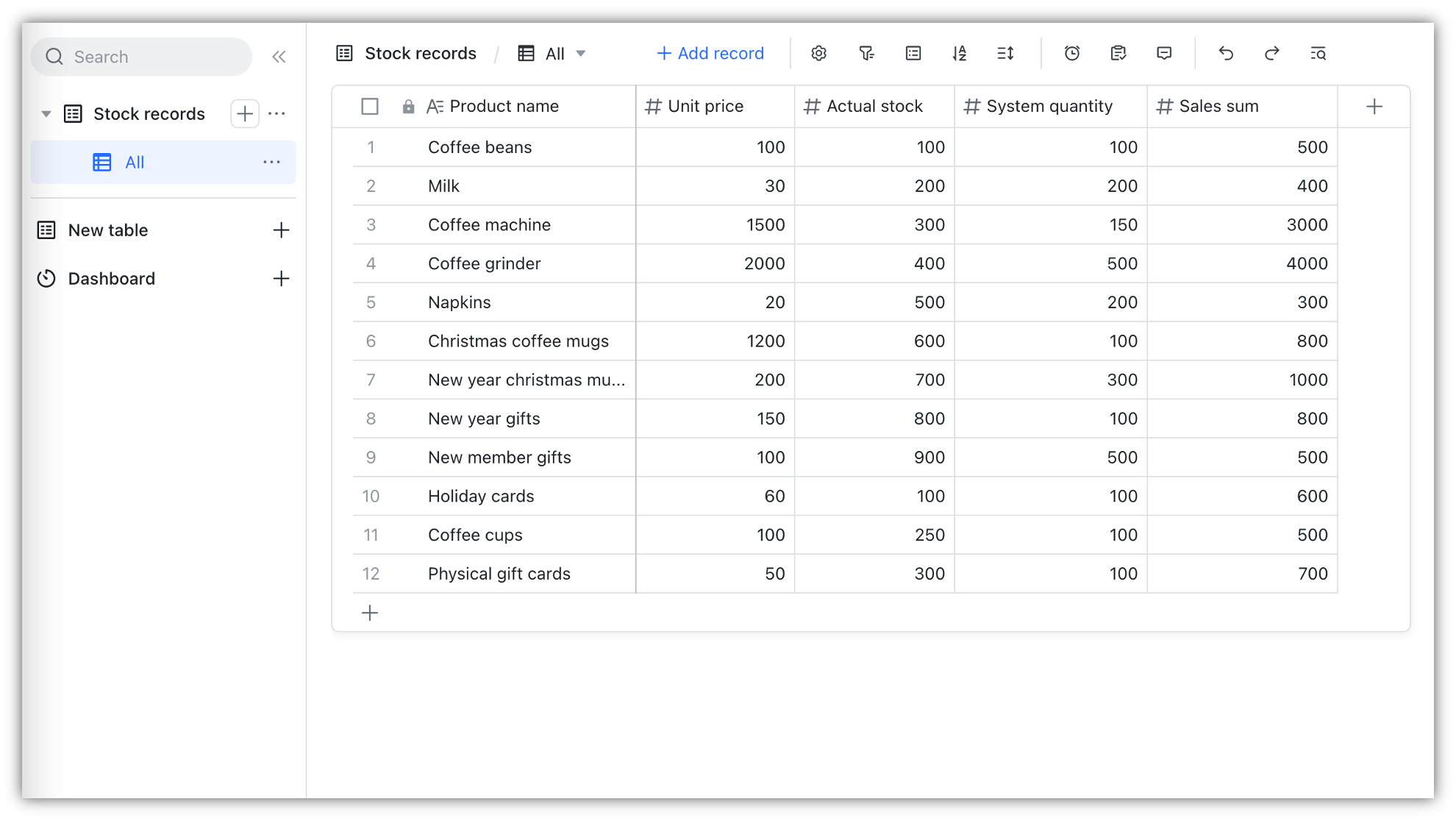Toggle the Stock records tree expander

(47, 113)
